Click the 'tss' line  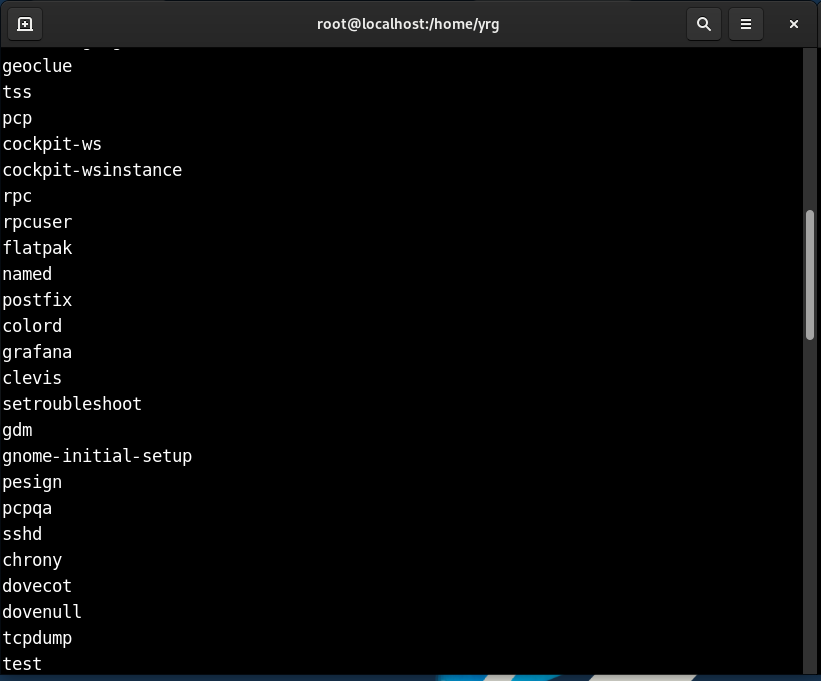(17, 92)
